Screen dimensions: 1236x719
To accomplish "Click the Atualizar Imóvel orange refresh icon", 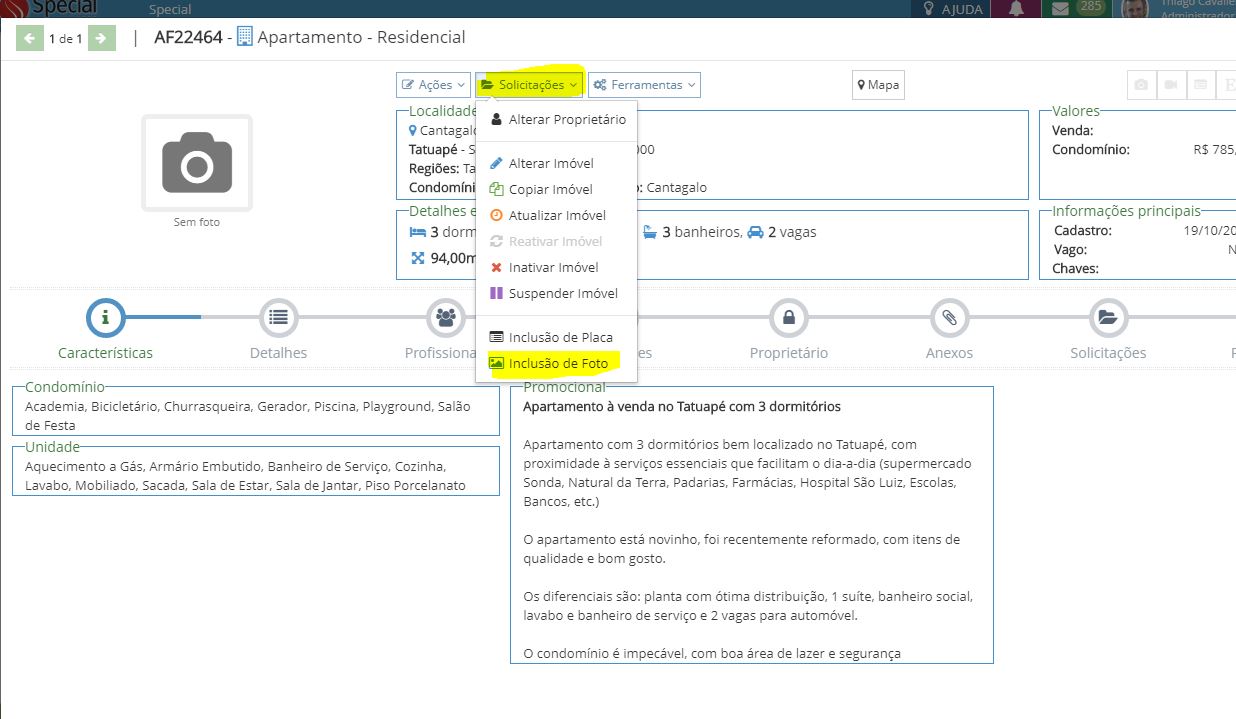I will 497,214.
